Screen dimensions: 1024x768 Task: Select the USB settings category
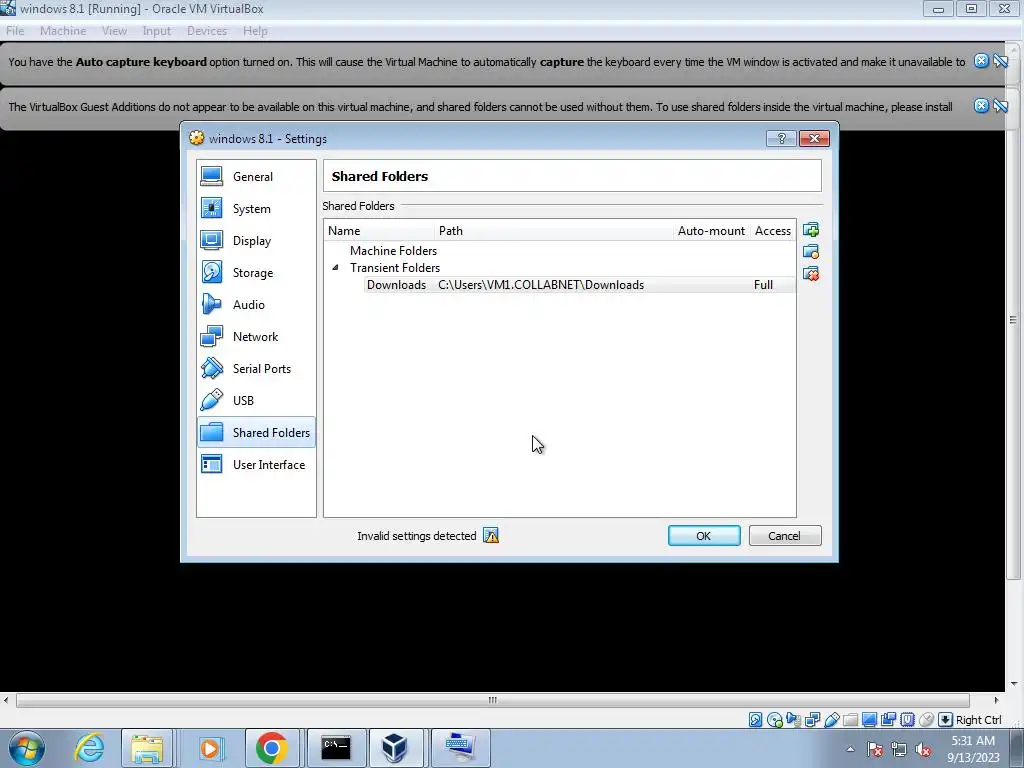click(256, 401)
